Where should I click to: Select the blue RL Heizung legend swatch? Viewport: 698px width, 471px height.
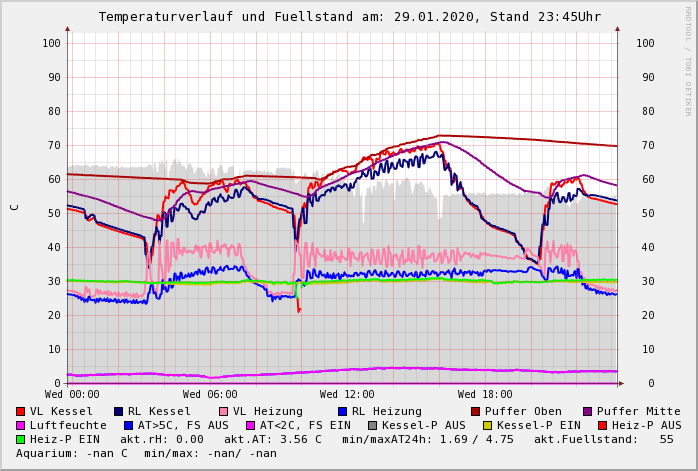pyautogui.click(x=342, y=411)
